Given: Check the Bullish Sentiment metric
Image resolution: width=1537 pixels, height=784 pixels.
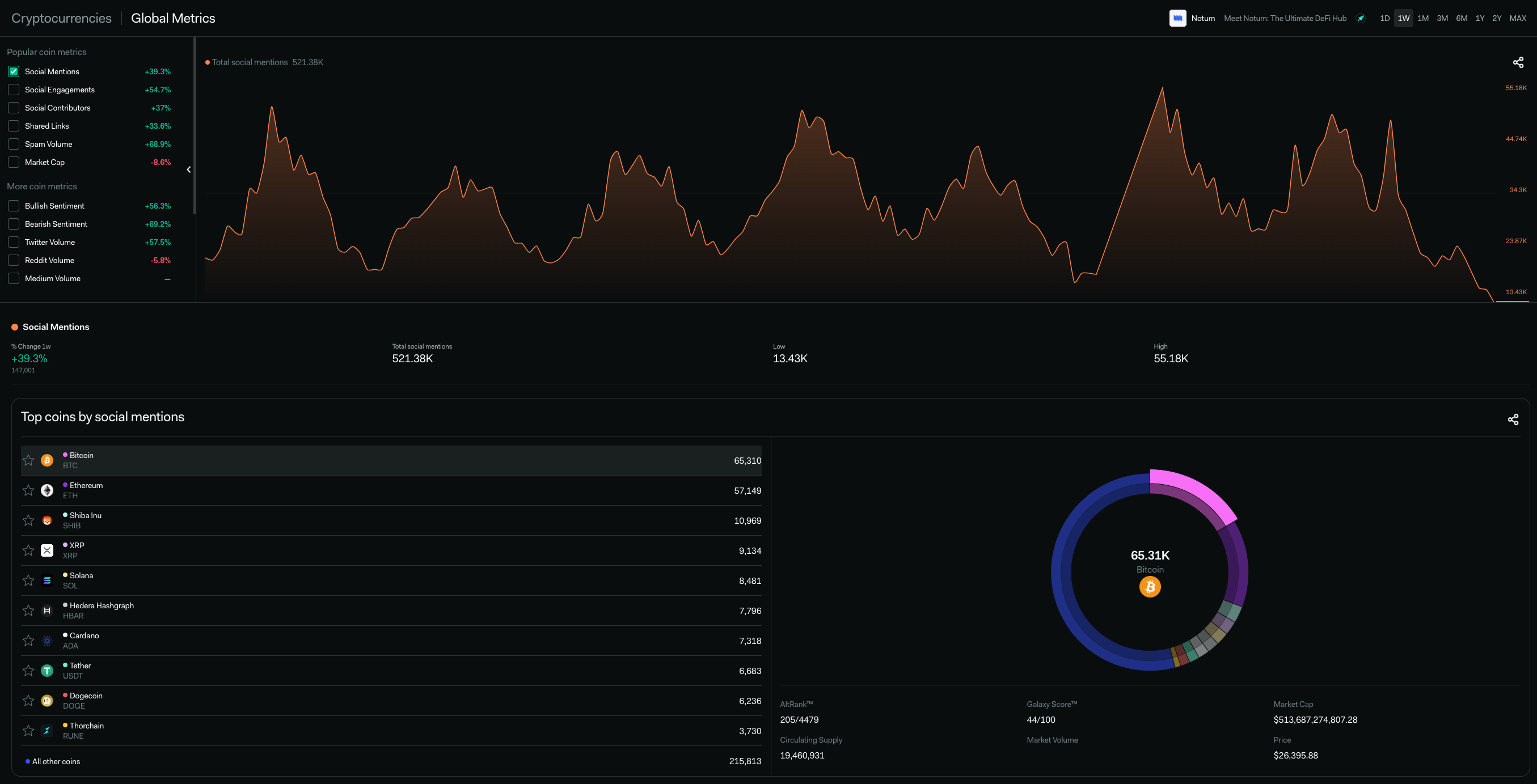Looking at the screenshot, I should (x=14, y=206).
